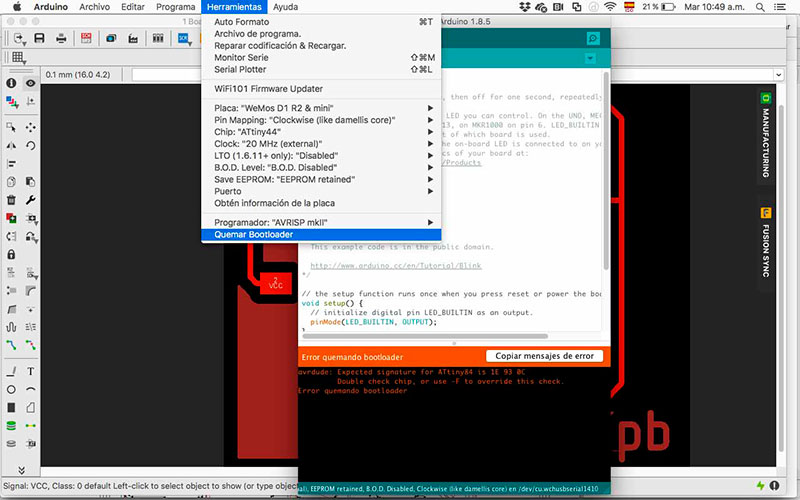Select the Rotate tool in Eagle
This screenshot has width=800, height=500.
tap(31, 145)
